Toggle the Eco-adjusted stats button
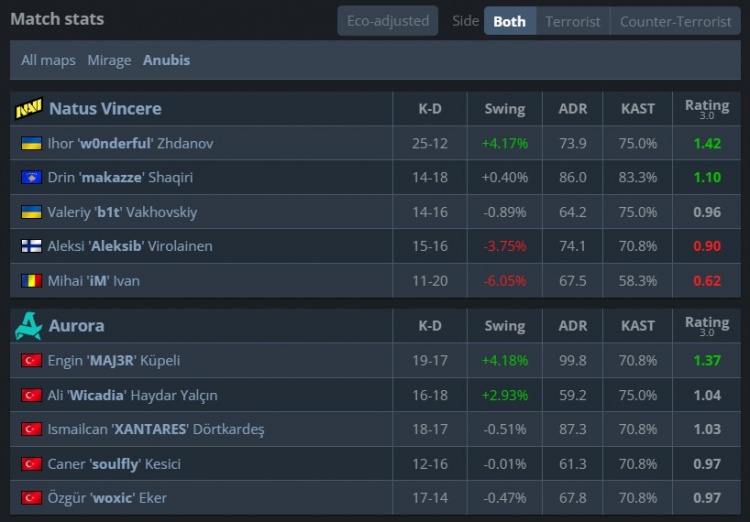The image size is (750, 522). pyautogui.click(x=387, y=21)
